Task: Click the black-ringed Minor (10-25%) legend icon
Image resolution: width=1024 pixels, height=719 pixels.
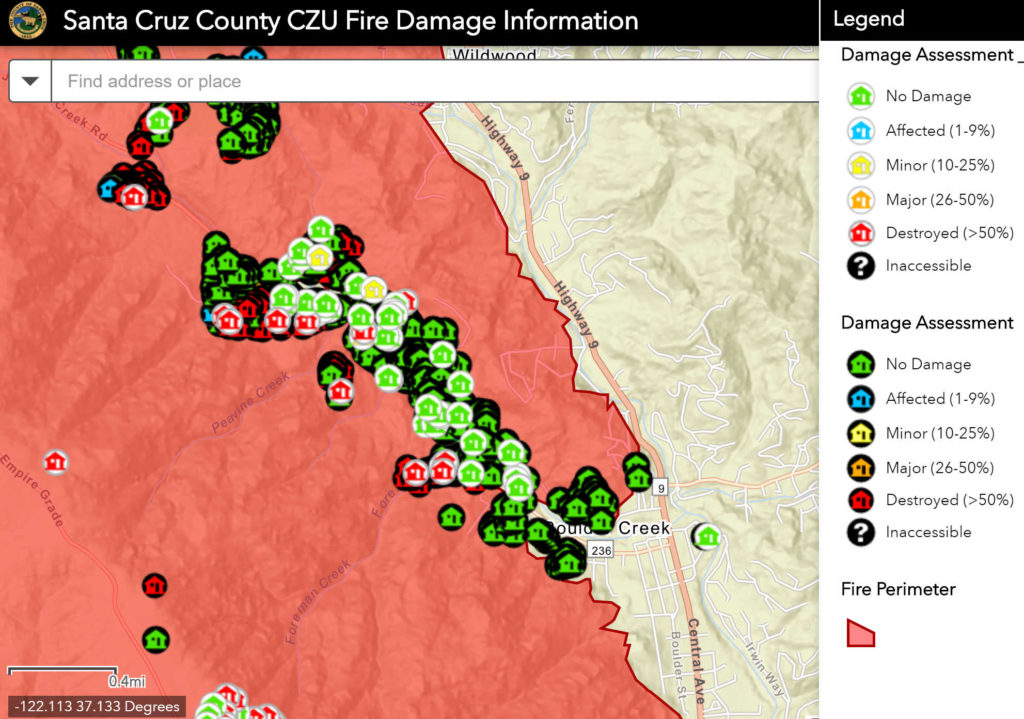Action: pos(861,433)
